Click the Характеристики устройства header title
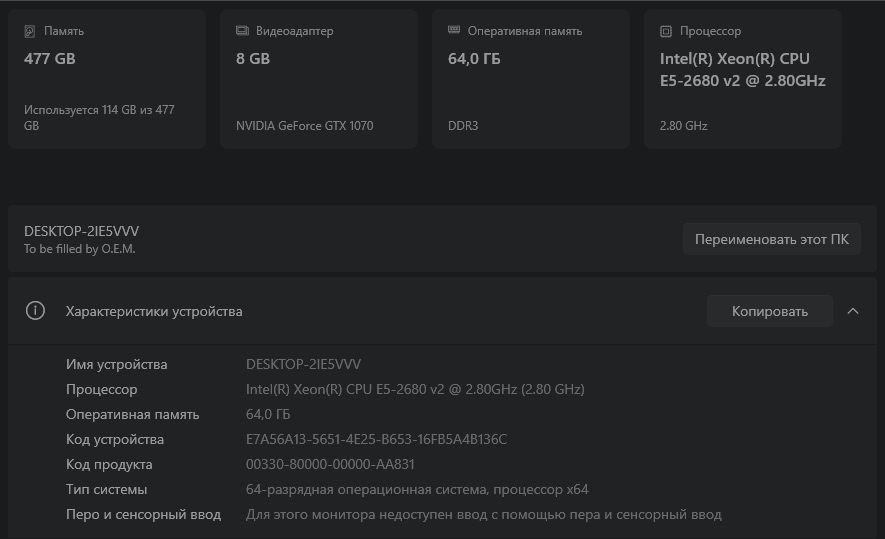This screenshot has width=885, height=539. [x=154, y=311]
